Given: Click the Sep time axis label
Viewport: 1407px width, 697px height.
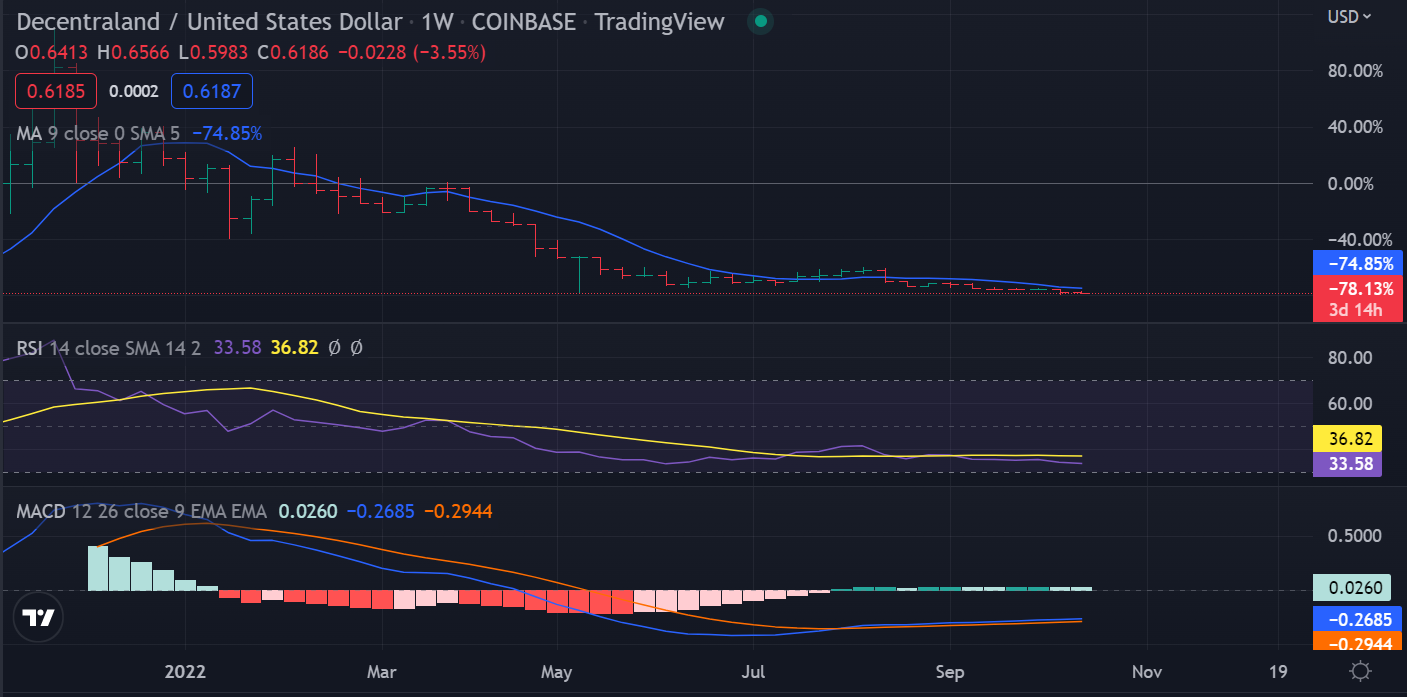Looking at the screenshot, I should pos(950,672).
